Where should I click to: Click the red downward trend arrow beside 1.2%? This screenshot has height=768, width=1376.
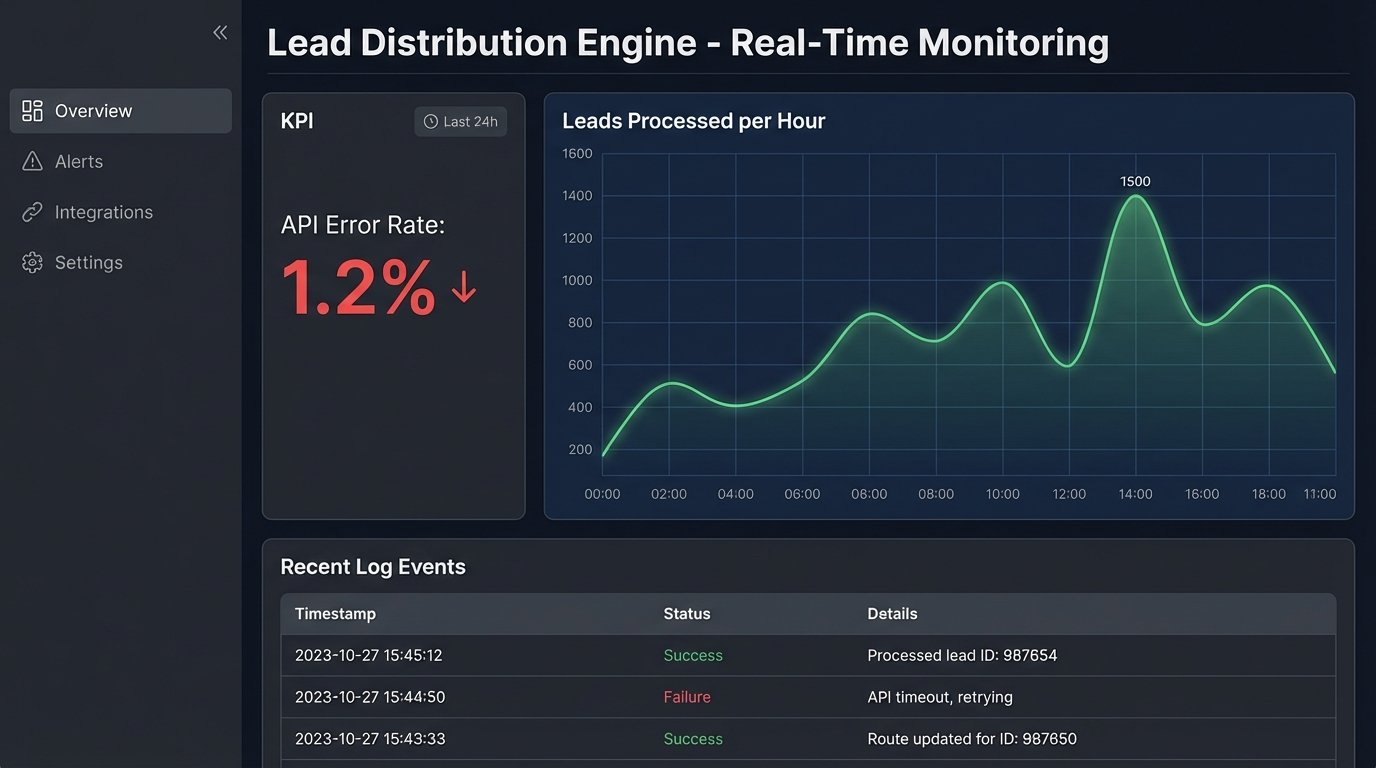coord(462,288)
